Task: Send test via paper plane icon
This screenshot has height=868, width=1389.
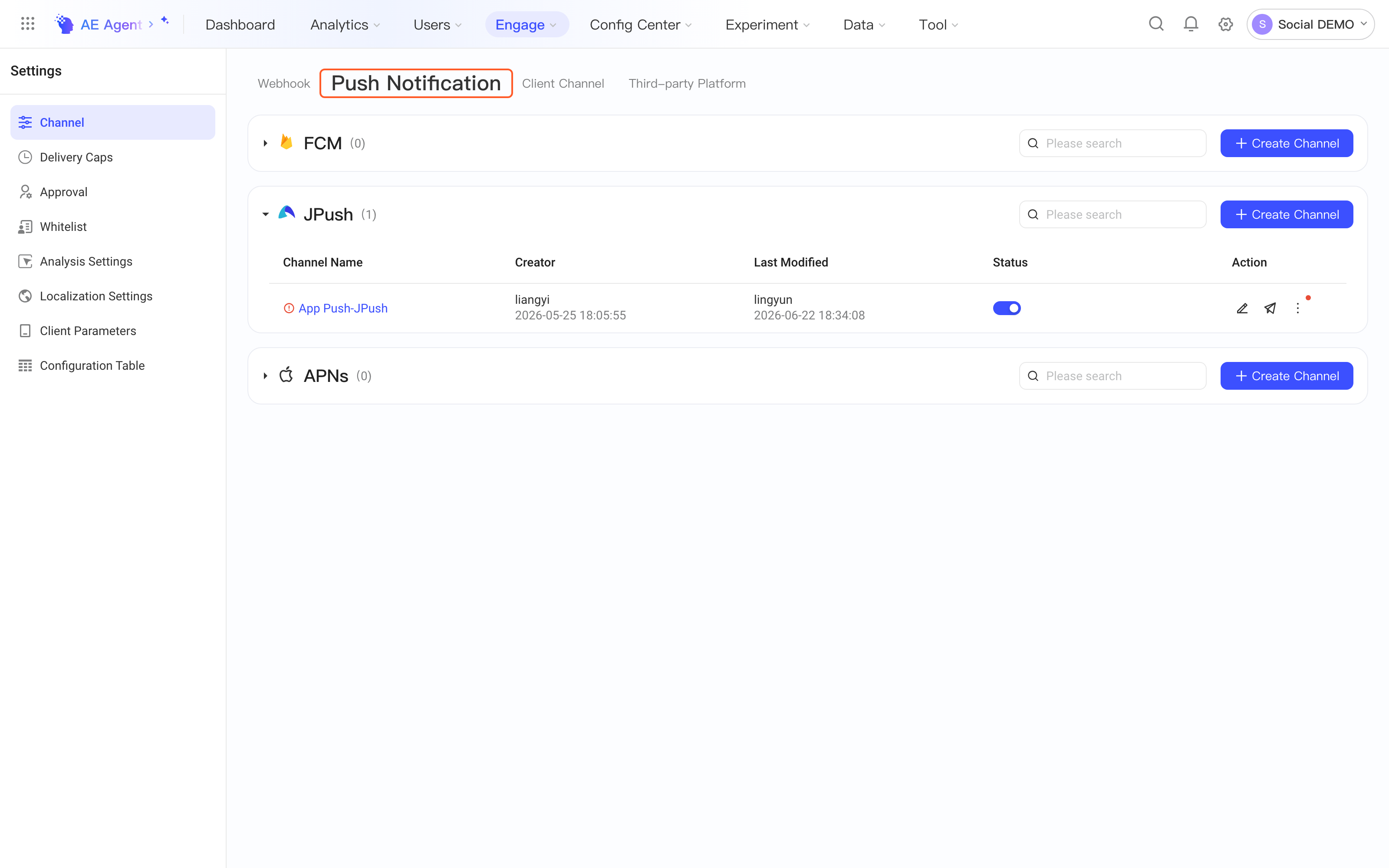Action: (x=1270, y=308)
